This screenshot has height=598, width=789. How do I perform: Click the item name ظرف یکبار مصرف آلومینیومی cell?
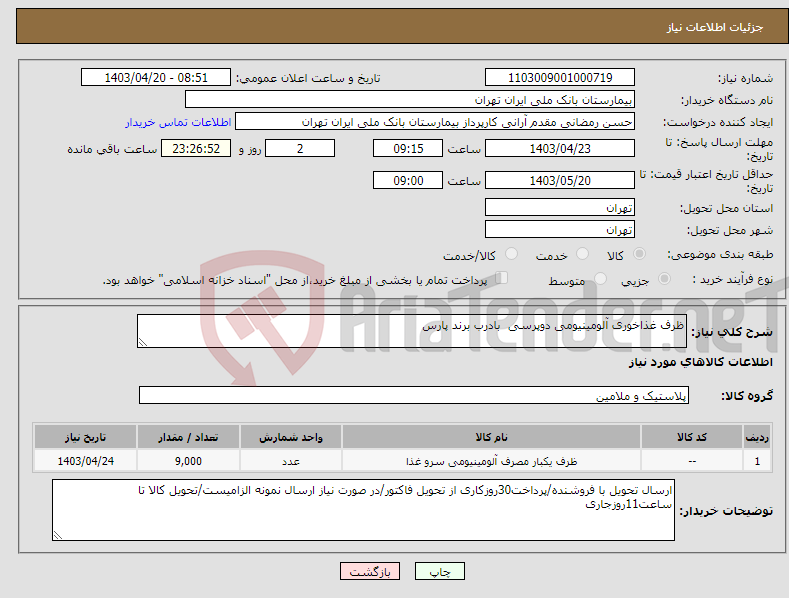[x=491, y=461]
